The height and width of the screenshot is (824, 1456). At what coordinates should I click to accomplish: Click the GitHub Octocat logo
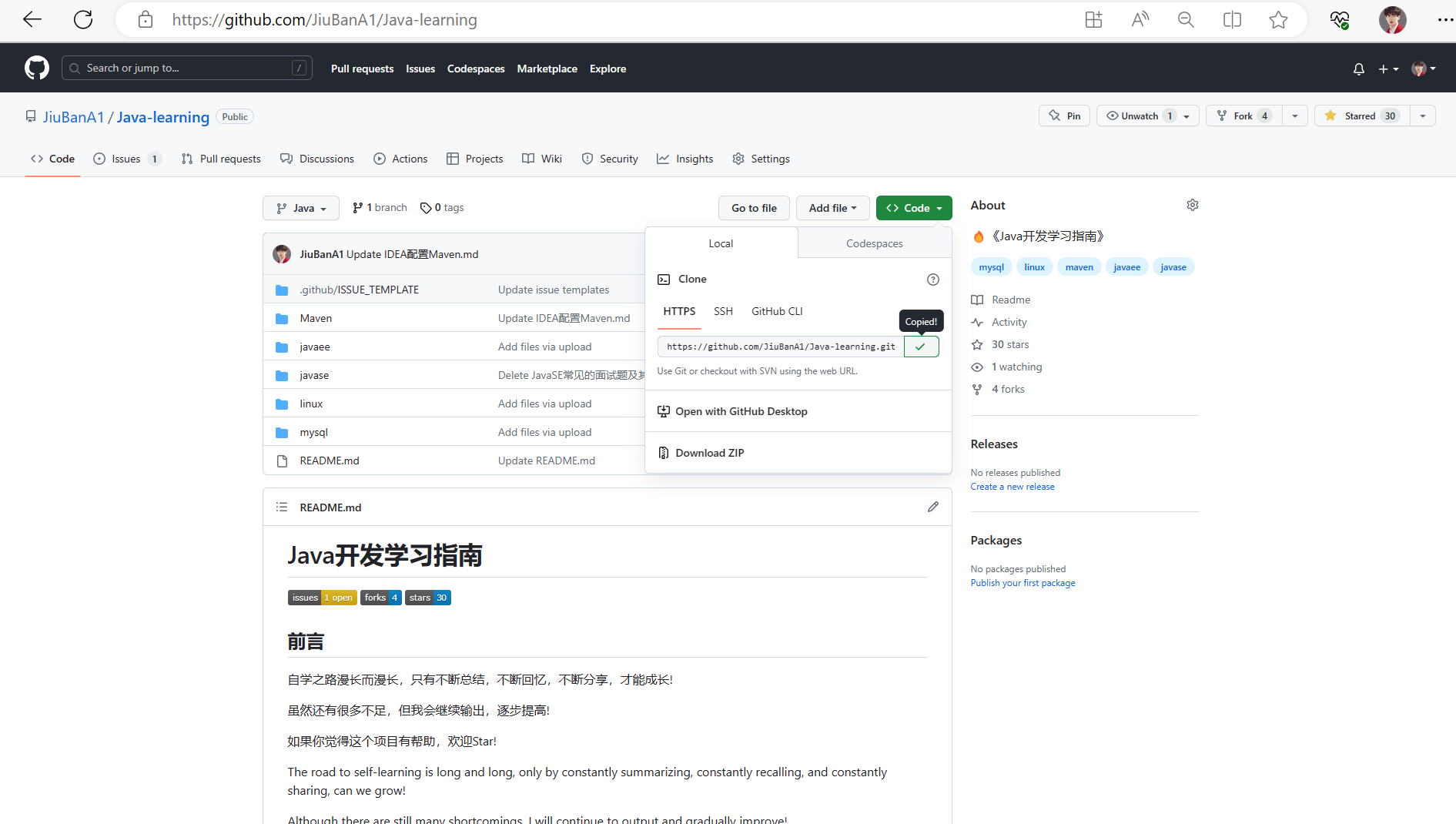point(36,68)
